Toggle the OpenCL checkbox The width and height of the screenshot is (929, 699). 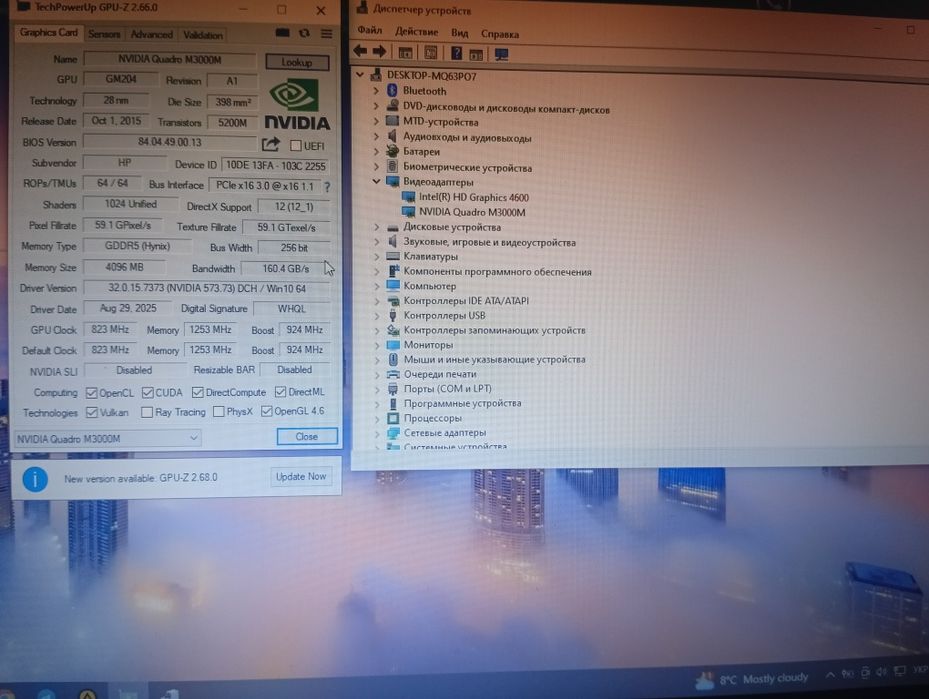[x=91, y=393]
